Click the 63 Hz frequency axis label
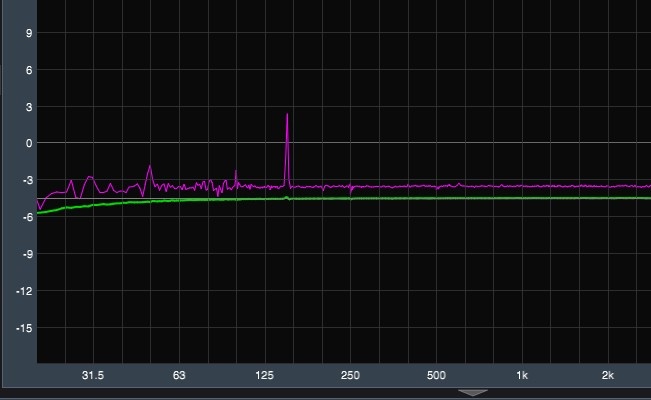This screenshot has width=651, height=400. coord(179,376)
